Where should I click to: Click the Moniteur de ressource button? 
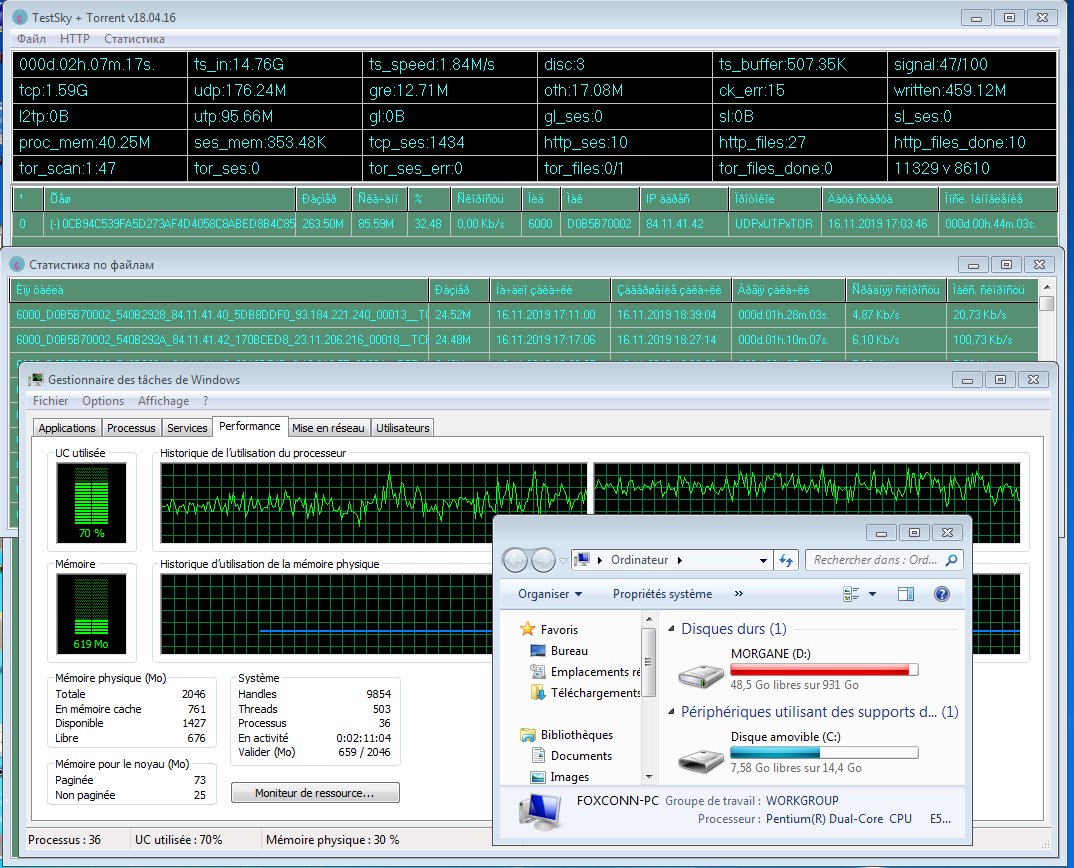tap(315, 793)
